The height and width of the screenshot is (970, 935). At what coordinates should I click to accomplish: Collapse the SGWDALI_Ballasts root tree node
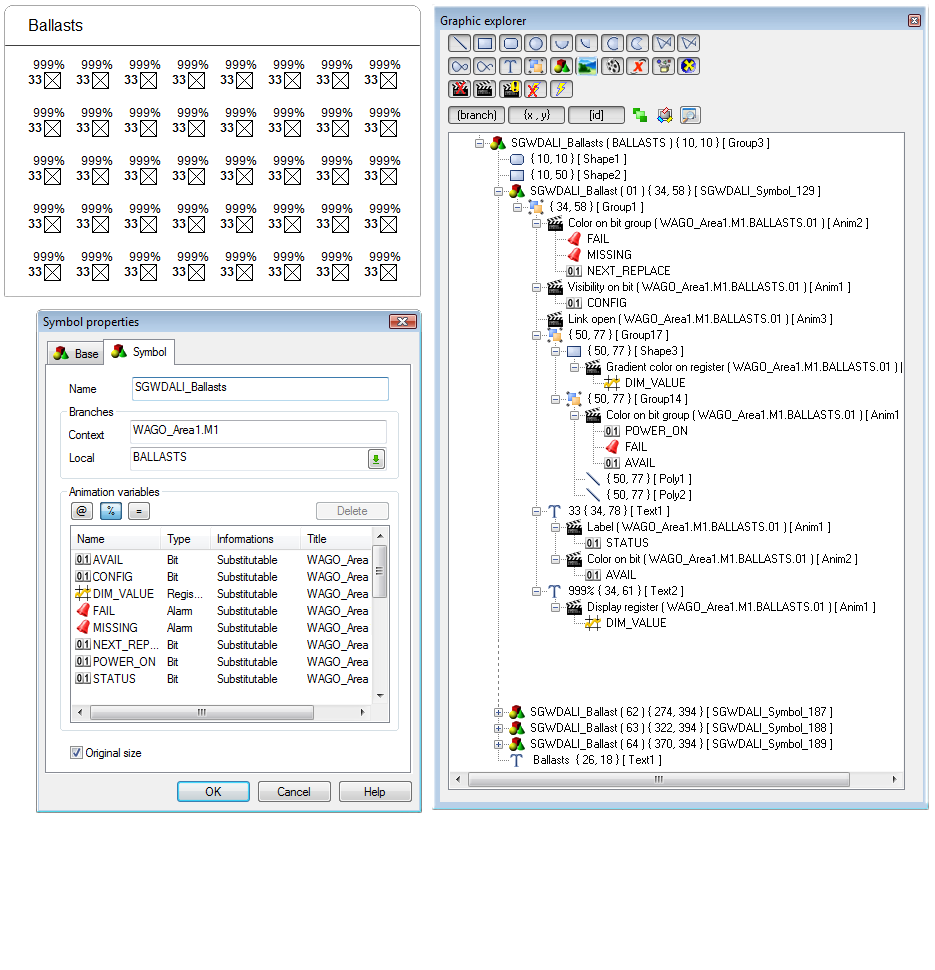click(480, 143)
